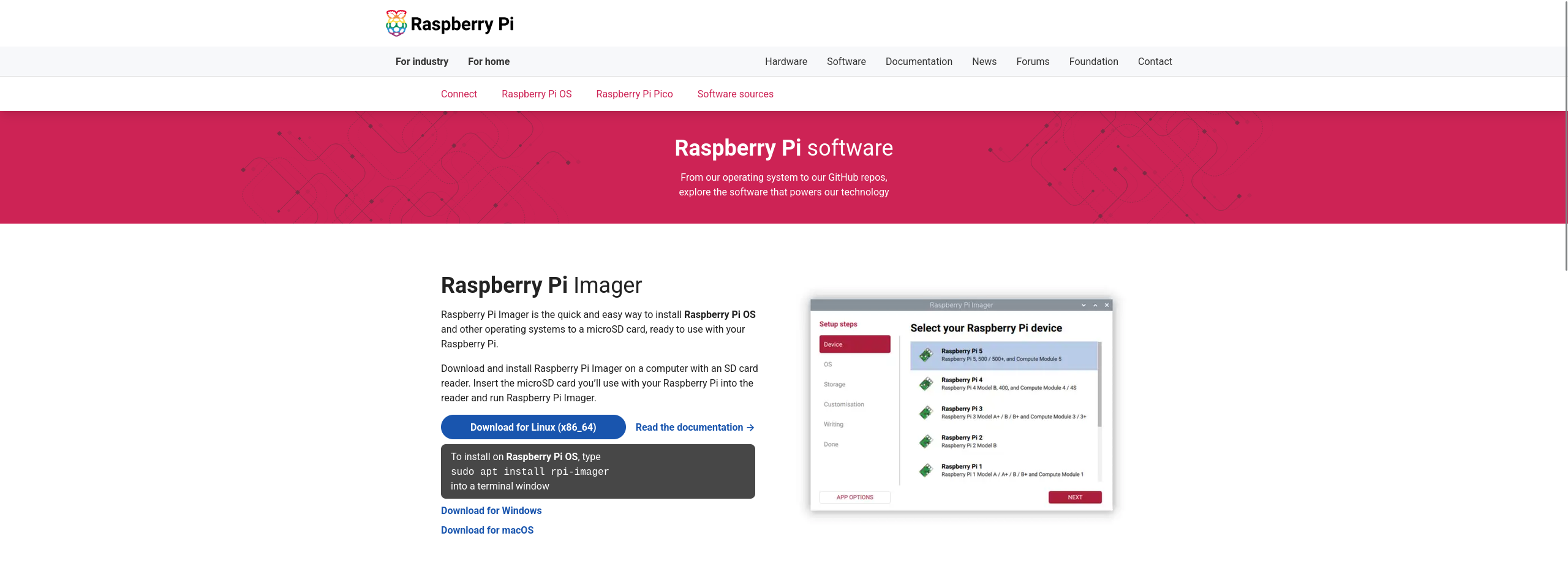Visit the News section
The height and width of the screenshot is (582, 1568).
coord(984,61)
